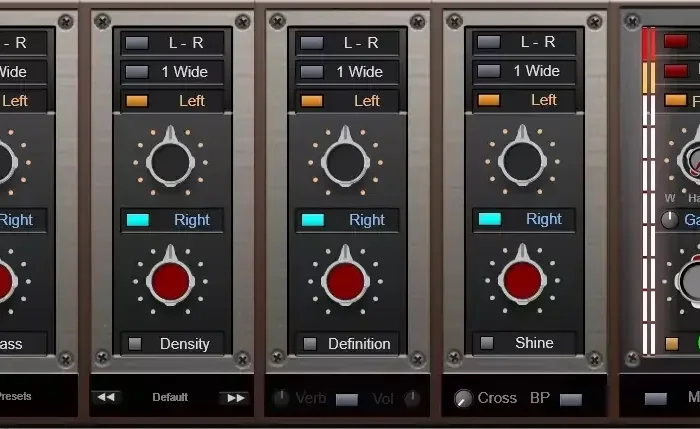Click the top red button in master section
The image size is (700, 429).
point(675,41)
